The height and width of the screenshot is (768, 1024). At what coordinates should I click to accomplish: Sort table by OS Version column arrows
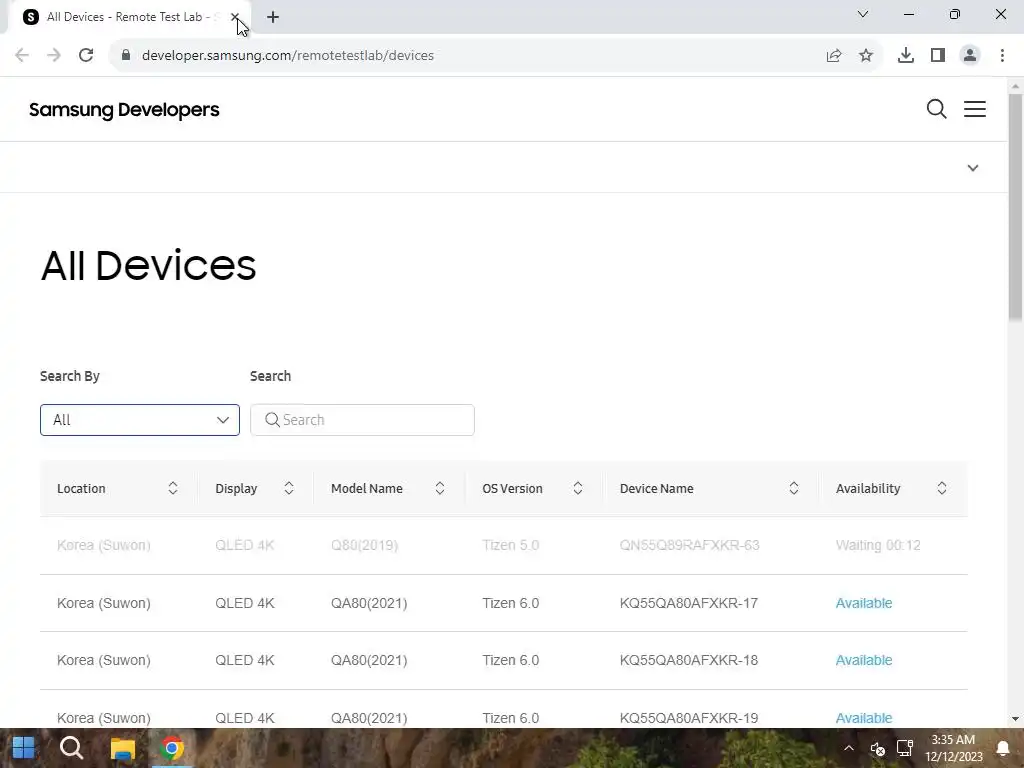tap(577, 488)
